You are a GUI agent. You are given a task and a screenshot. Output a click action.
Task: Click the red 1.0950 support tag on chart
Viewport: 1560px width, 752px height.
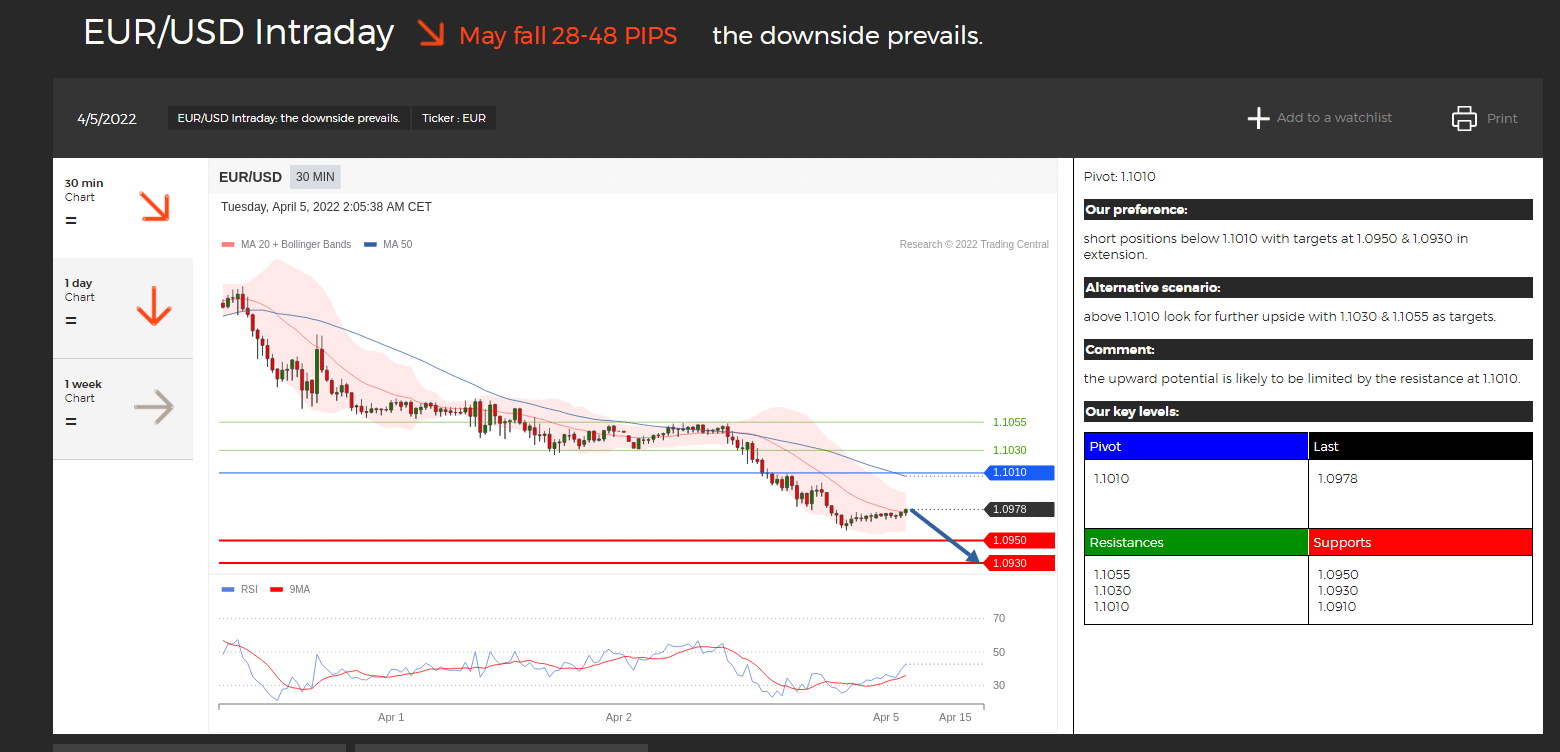click(x=1019, y=540)
